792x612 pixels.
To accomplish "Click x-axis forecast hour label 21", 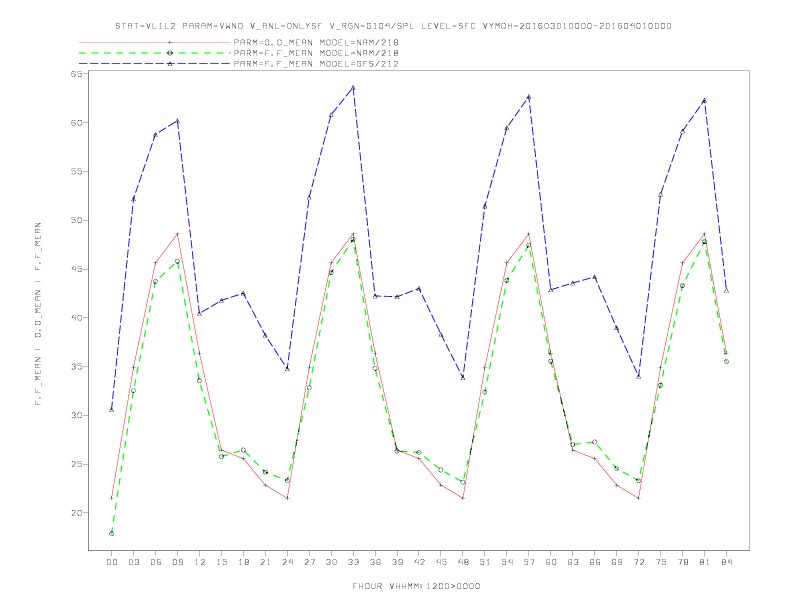I will 265,562.
